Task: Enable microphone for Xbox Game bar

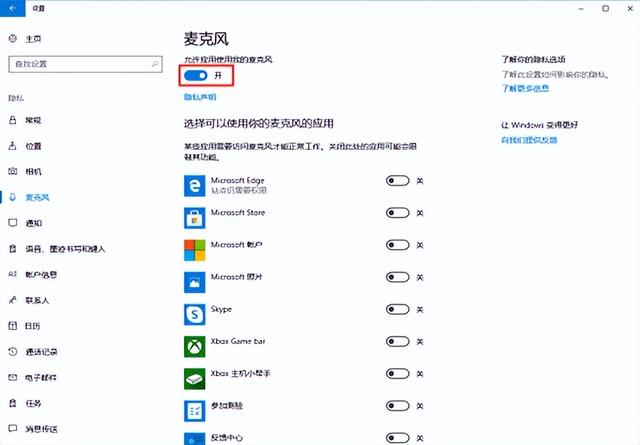Action: click(x=398, y=341)
